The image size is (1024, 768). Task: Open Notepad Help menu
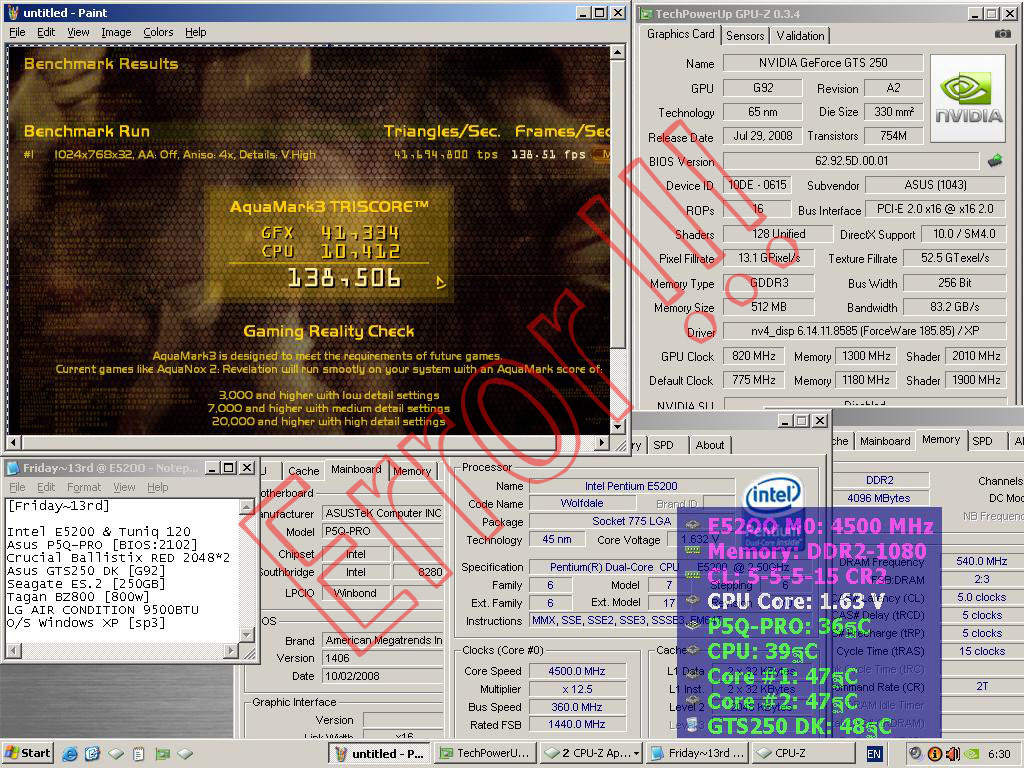(x=157, y=487)
